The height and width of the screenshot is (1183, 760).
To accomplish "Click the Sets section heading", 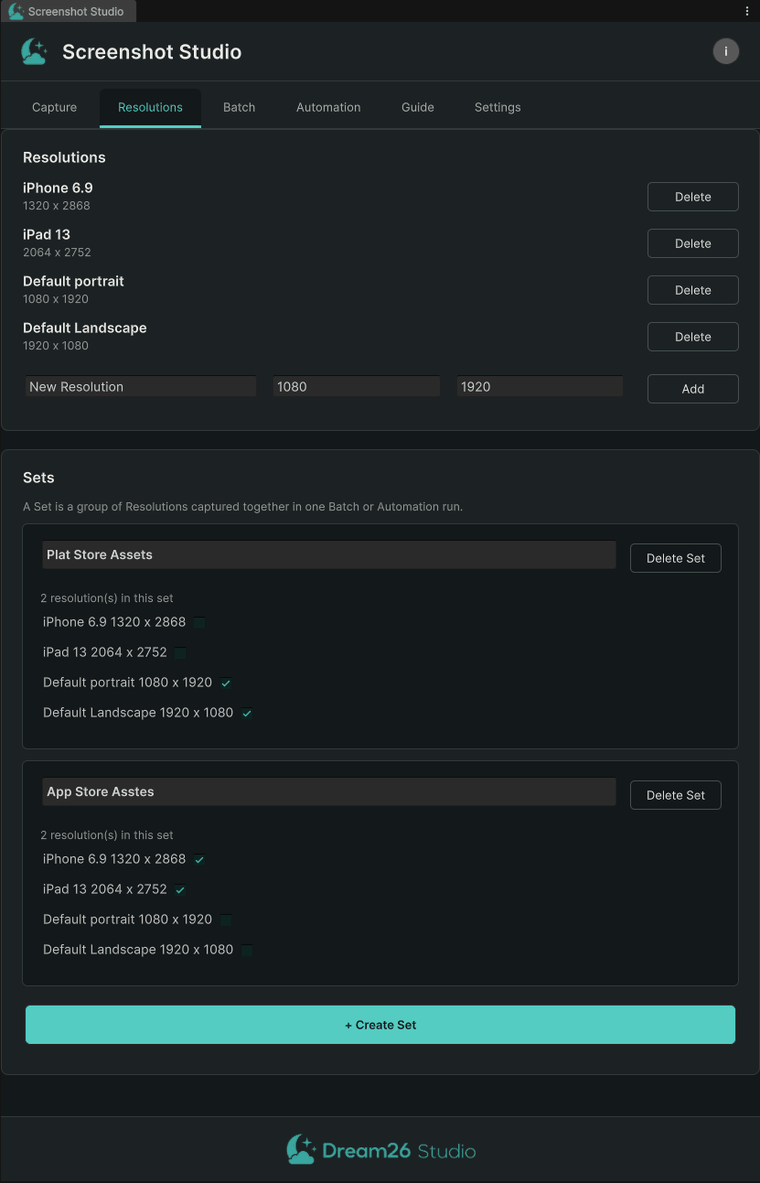I will point(38,478).
